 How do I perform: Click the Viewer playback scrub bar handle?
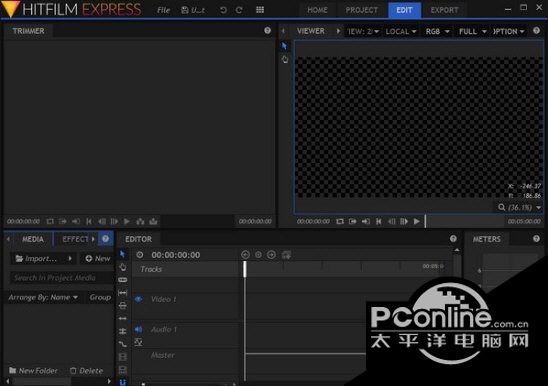pos(425,221)
